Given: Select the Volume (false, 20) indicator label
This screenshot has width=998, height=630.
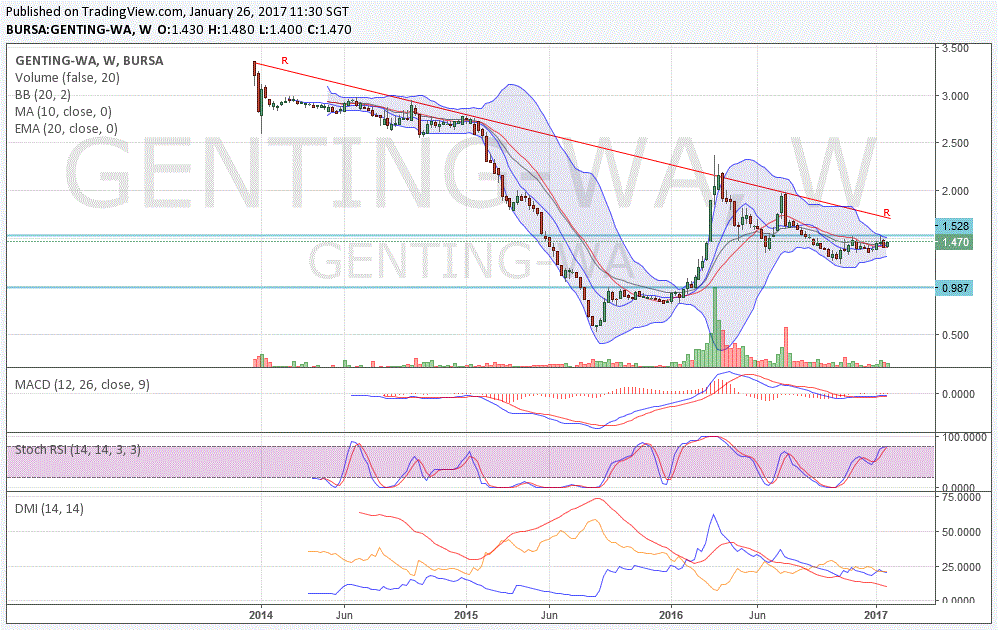Looking at the screenshot, I should [67, 78].
